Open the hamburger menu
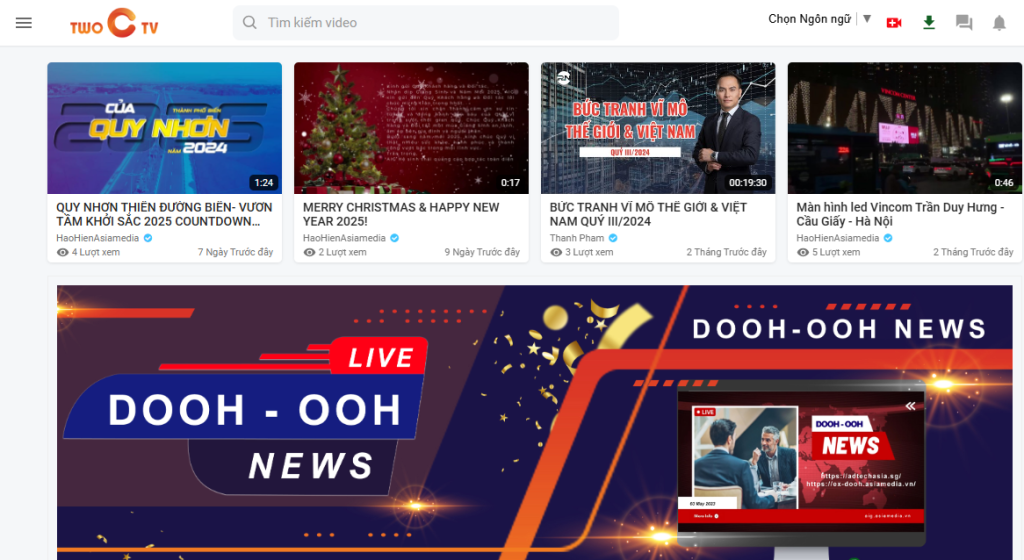The image size is (1024, 560). tap(24, 23)
